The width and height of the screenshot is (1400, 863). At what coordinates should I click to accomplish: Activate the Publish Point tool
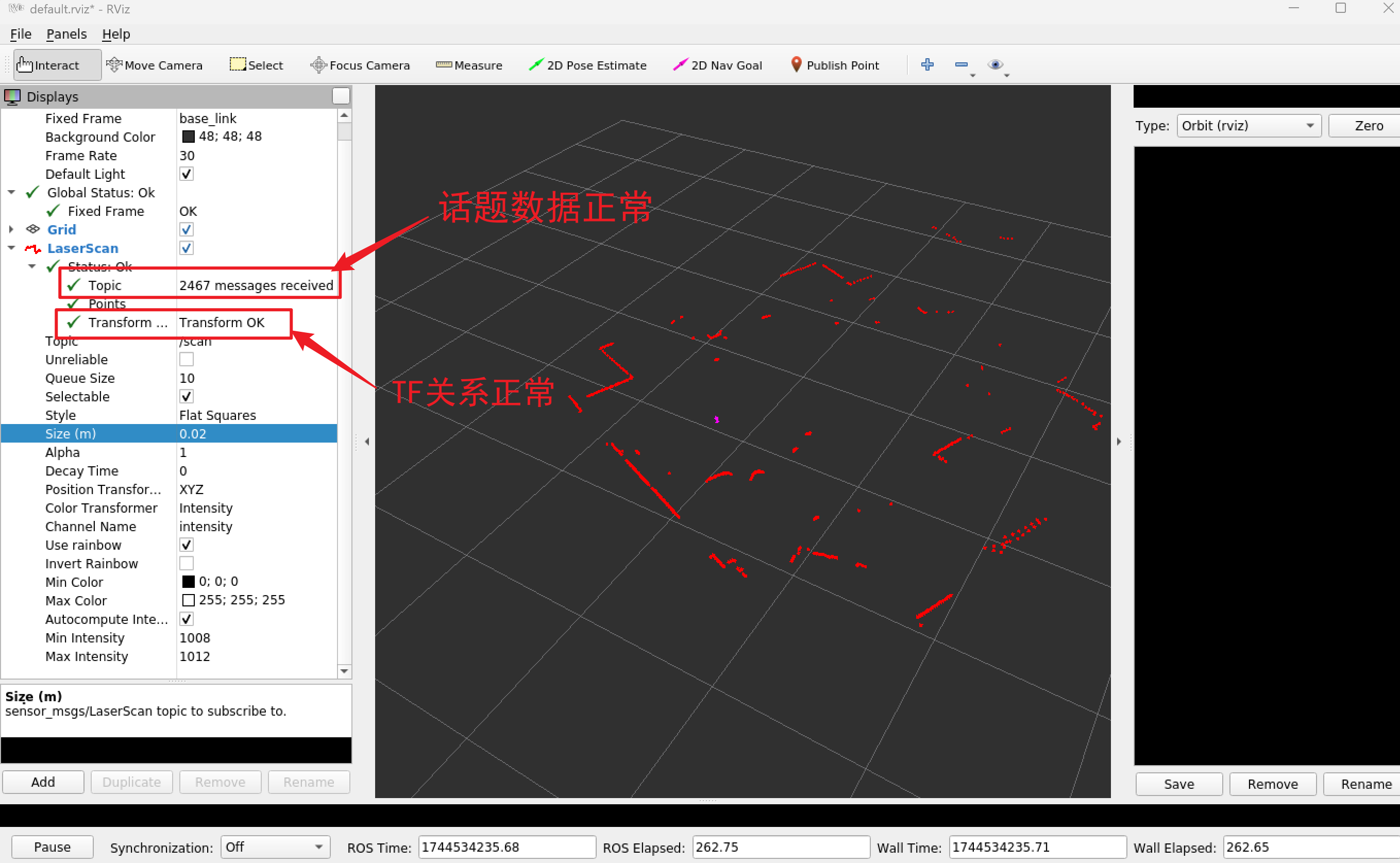click(x=835, y=64)
